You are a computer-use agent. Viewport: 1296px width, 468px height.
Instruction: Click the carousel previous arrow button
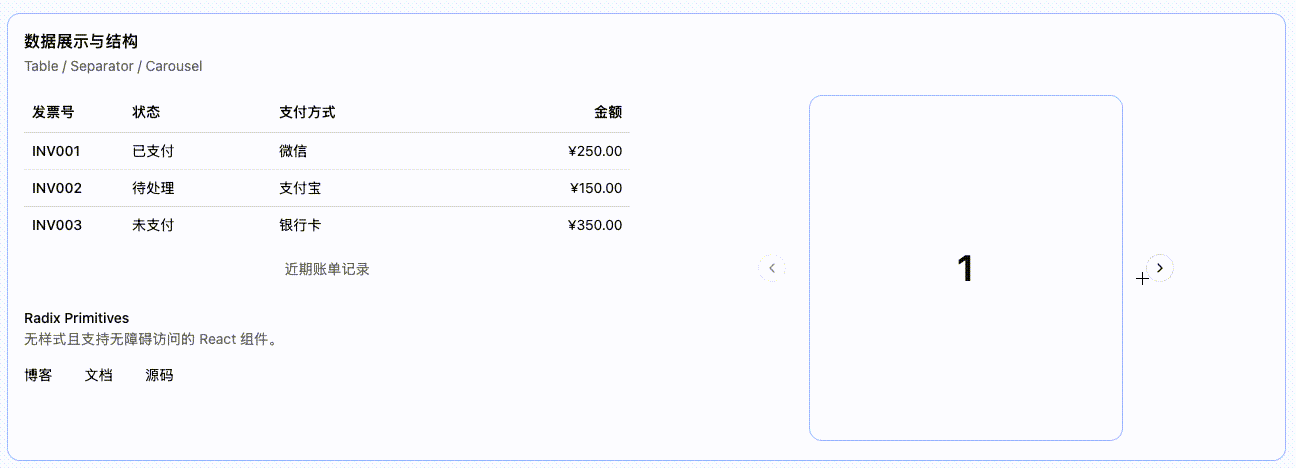(772, 268)
